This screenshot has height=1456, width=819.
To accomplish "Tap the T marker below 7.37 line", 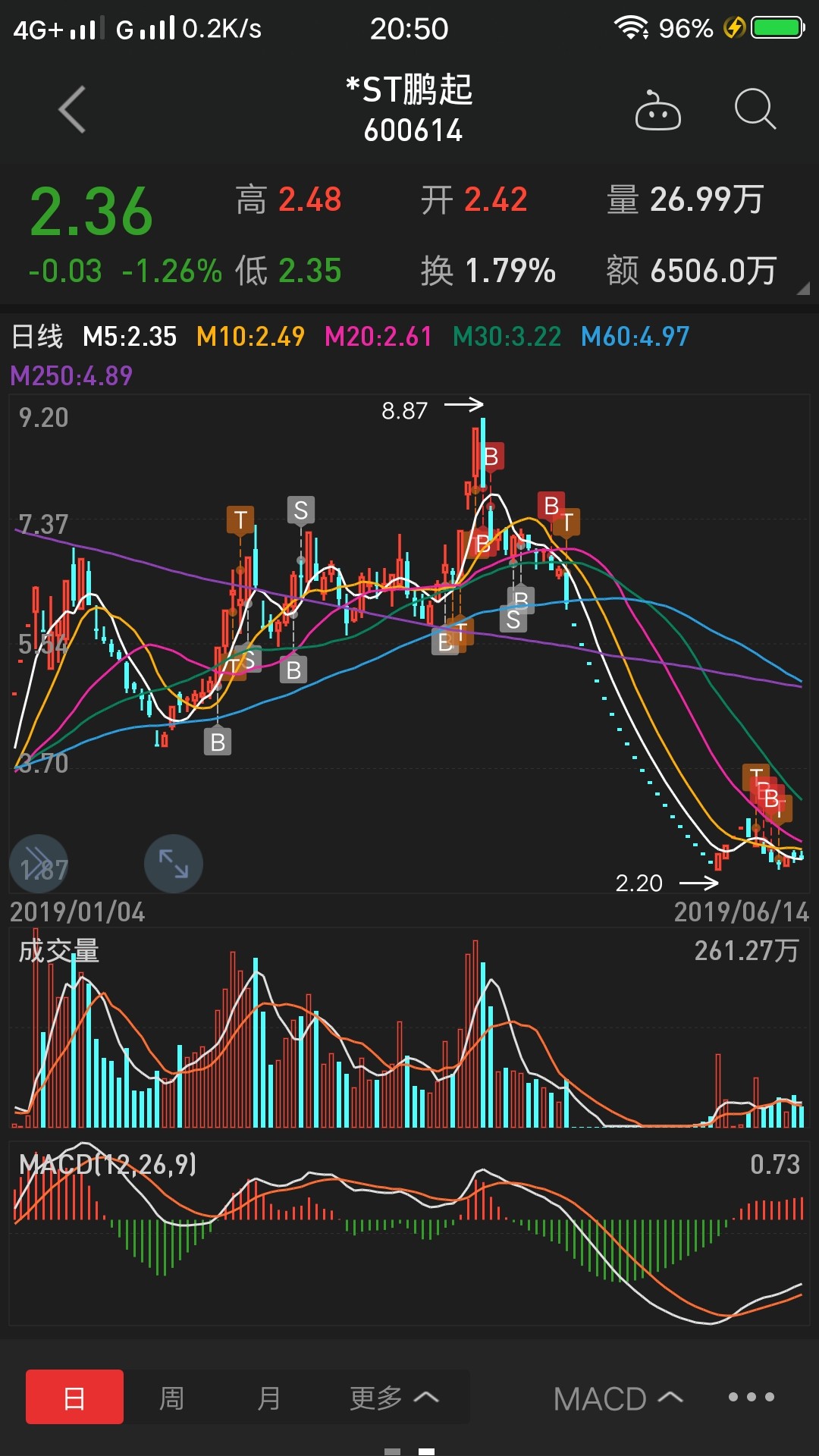I will pyautogui.click(x=240, y=520).
